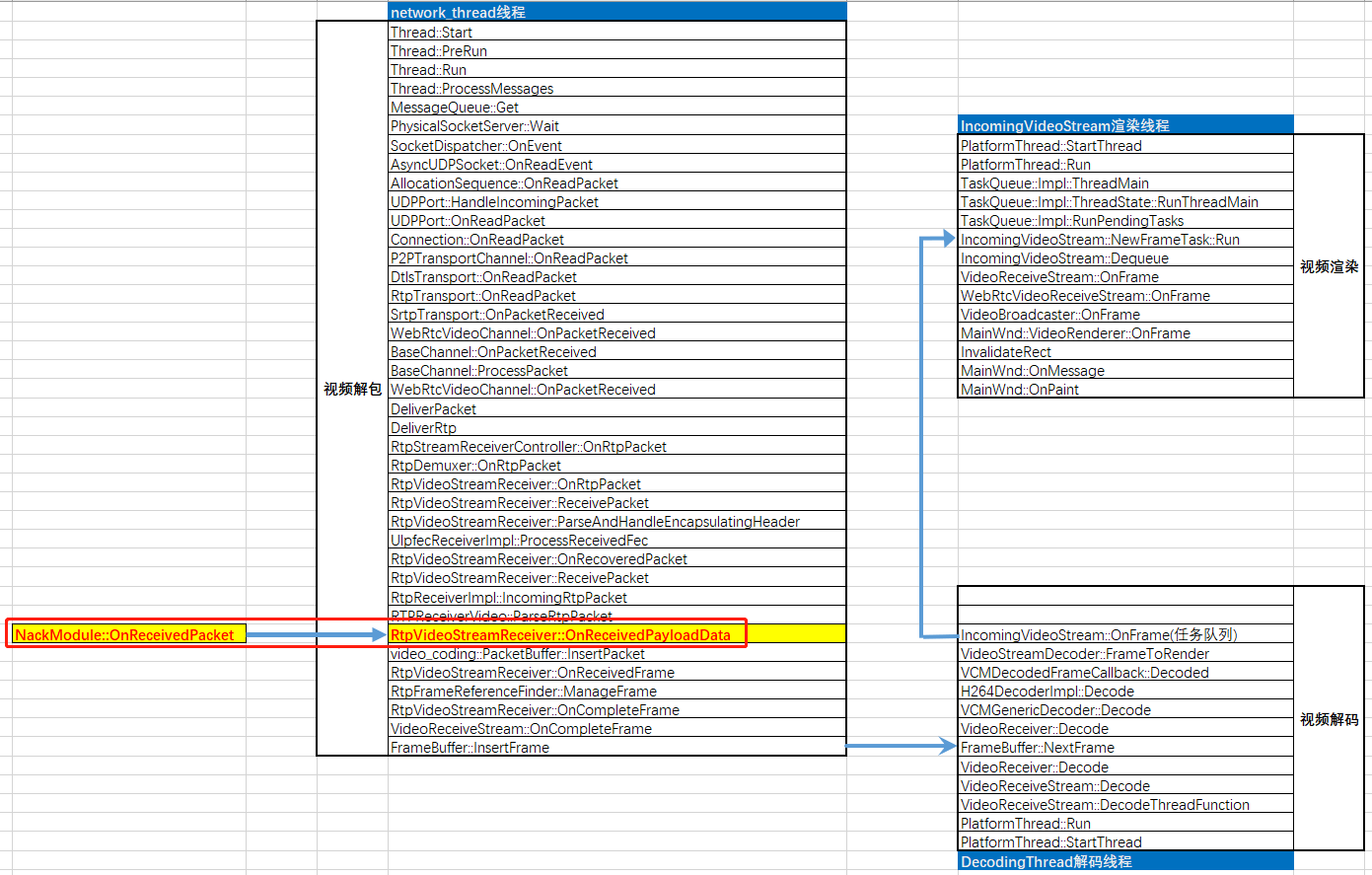Select the MessageQueue::Get cell
Image resolution: width=1372 pixels, height=875 pixels.
616,108
